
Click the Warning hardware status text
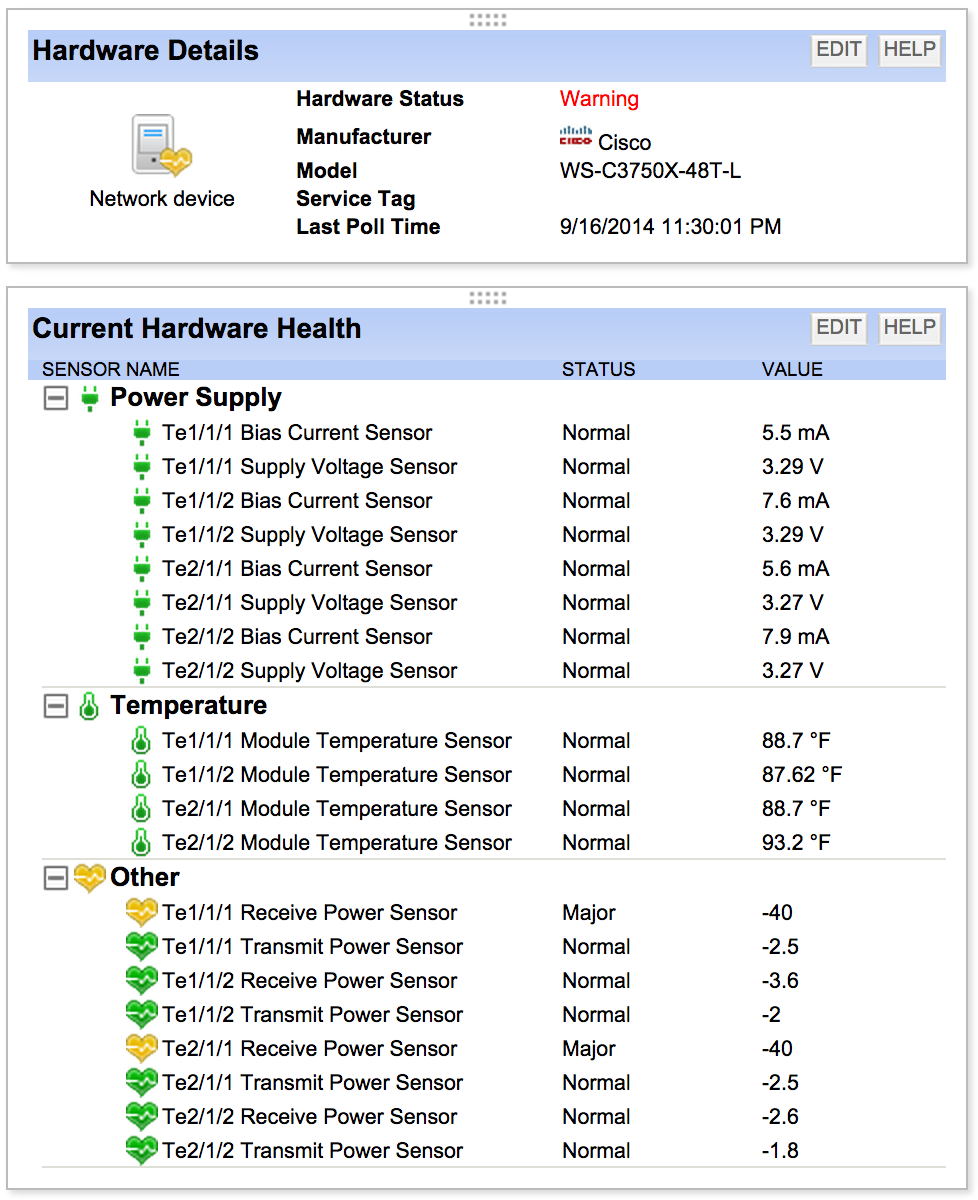(x=599, y=99)
